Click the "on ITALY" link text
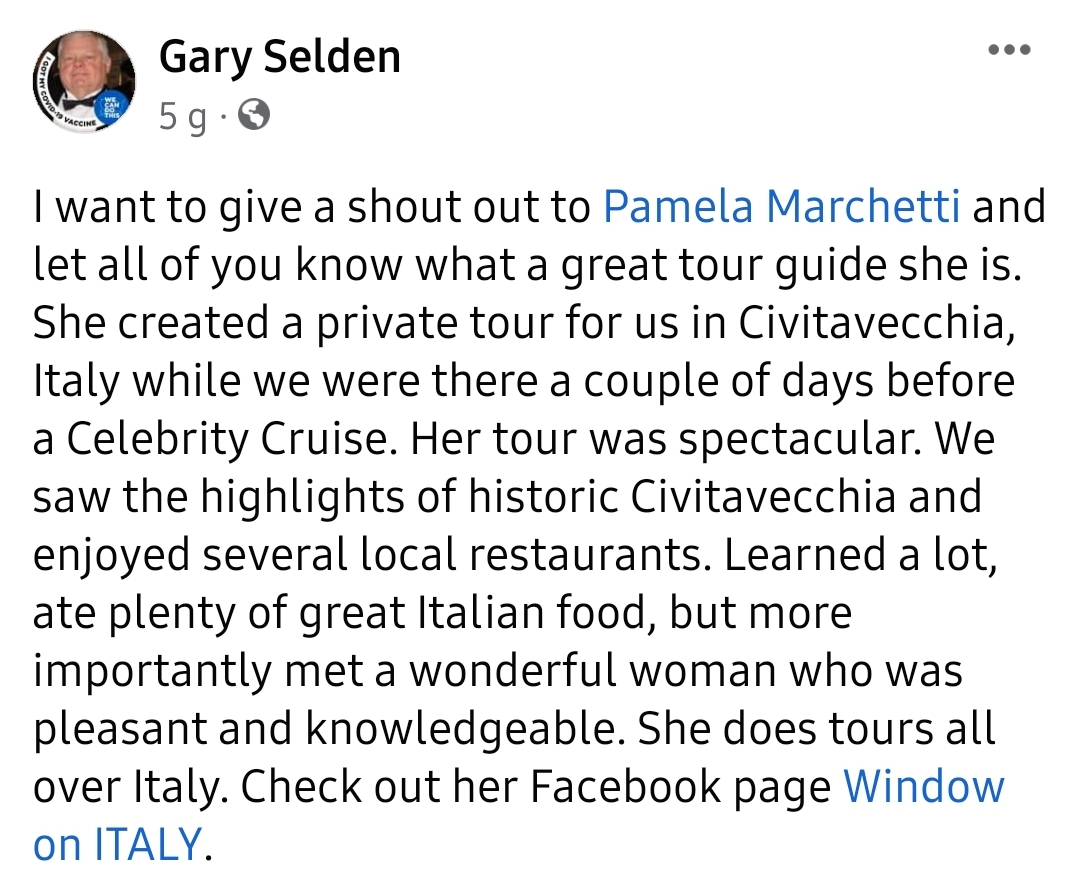 [x=117, y=844]
